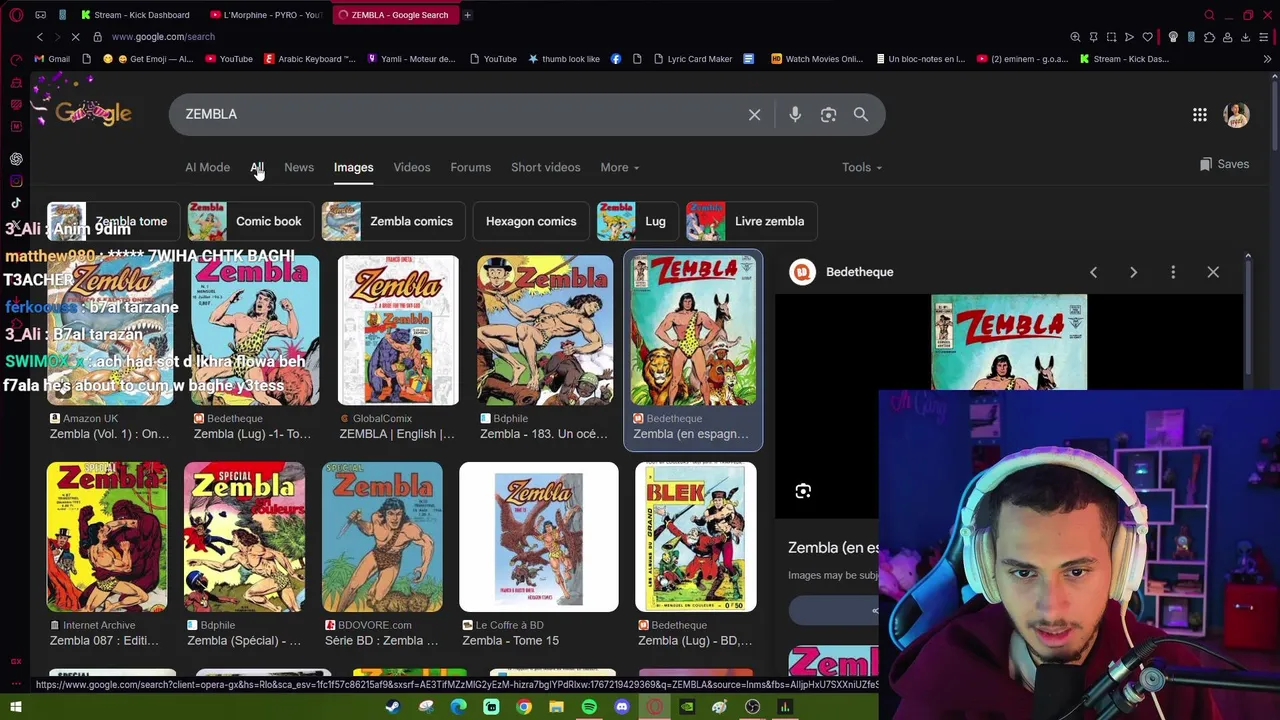Open Opera GX main menu icon
Screen dimensions: 1280x720
pyautogui.click(x=16, y=15)
